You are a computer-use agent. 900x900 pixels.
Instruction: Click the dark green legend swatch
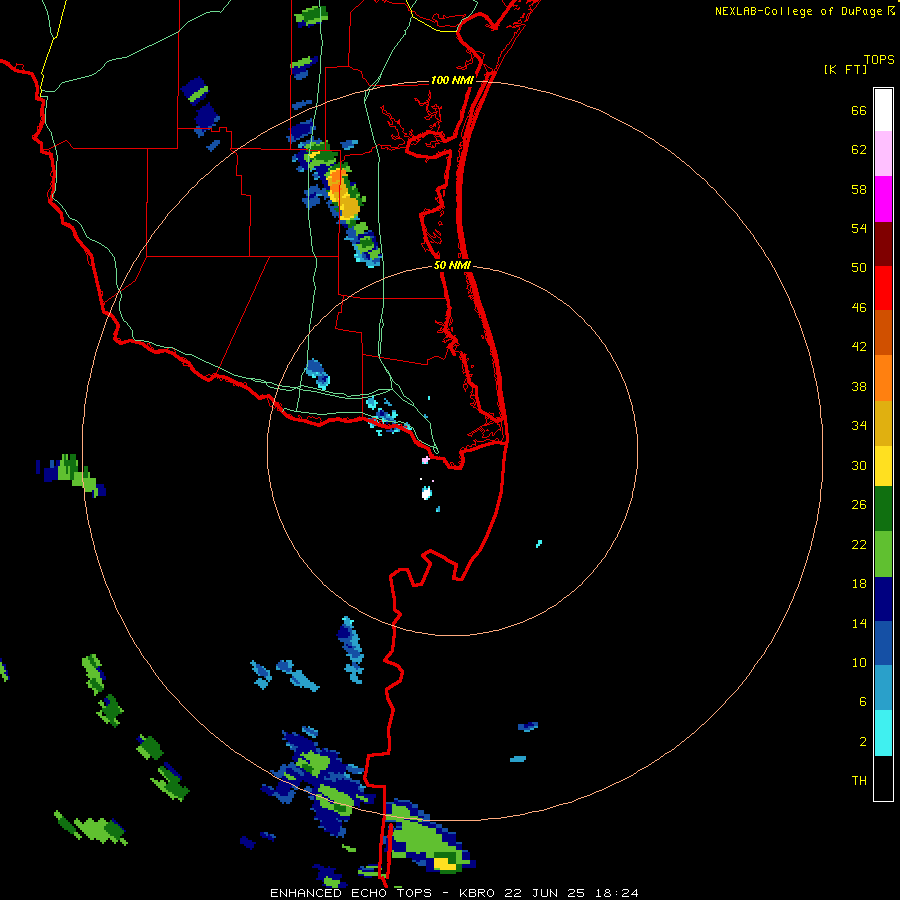(x=883, y=509)
